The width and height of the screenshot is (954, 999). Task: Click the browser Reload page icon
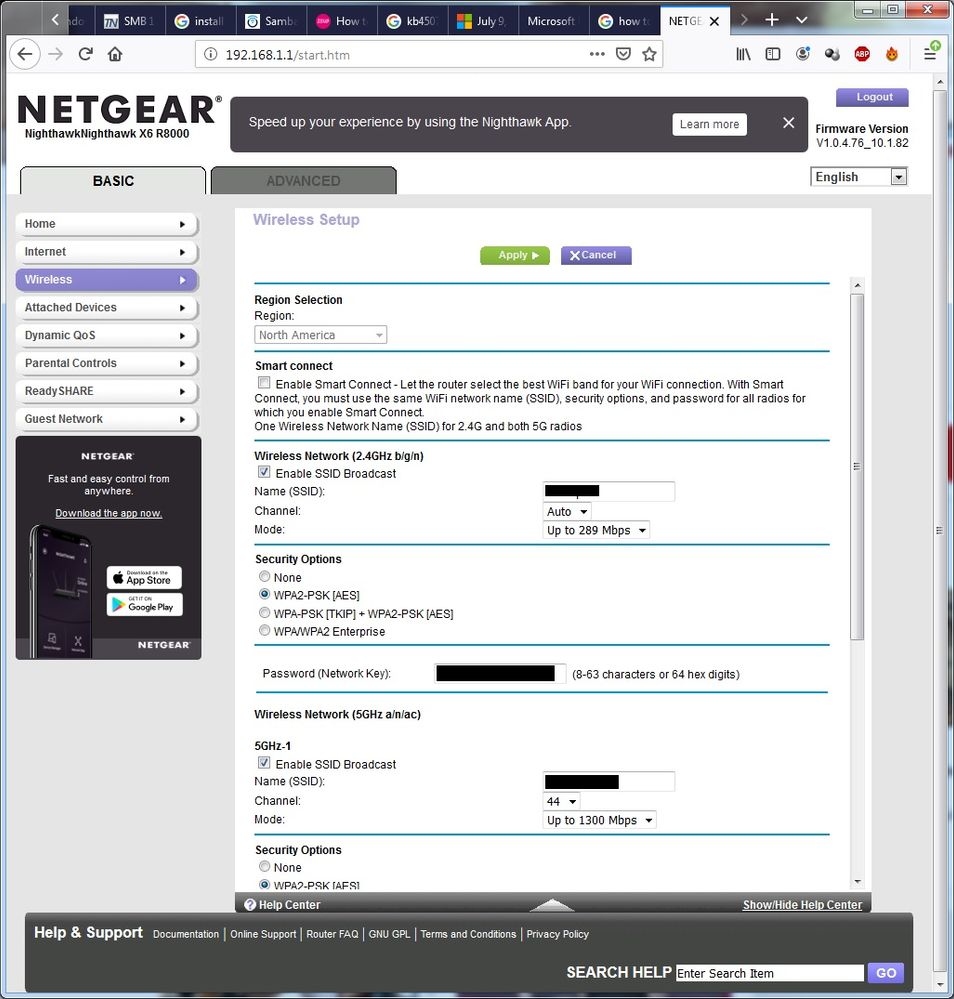[x=86, y=54]
